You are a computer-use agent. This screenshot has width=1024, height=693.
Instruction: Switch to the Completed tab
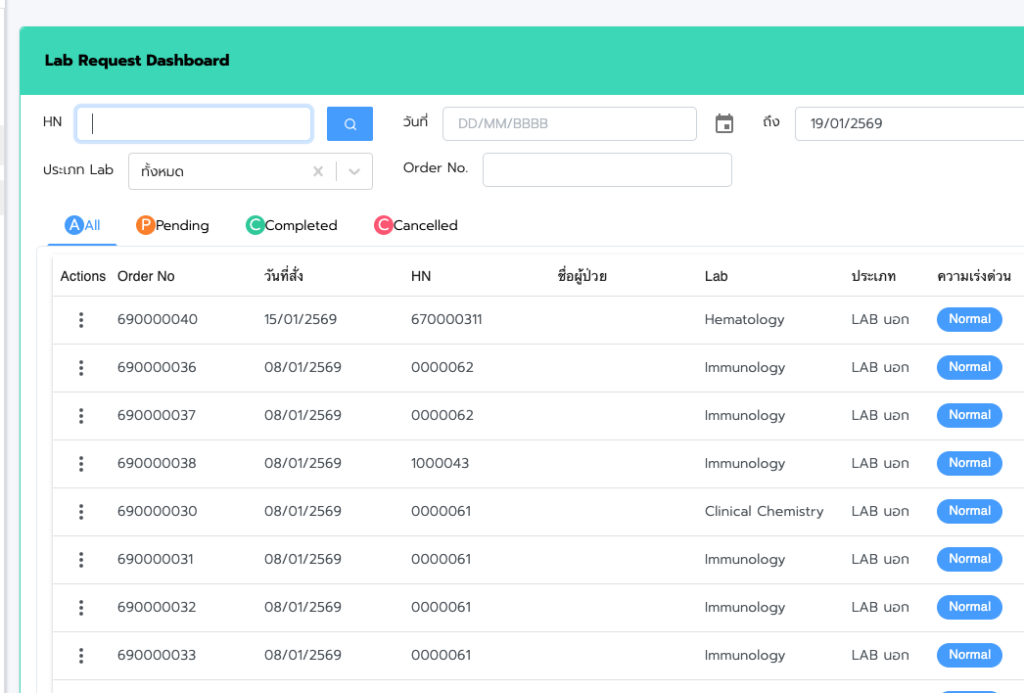(291, 226)
